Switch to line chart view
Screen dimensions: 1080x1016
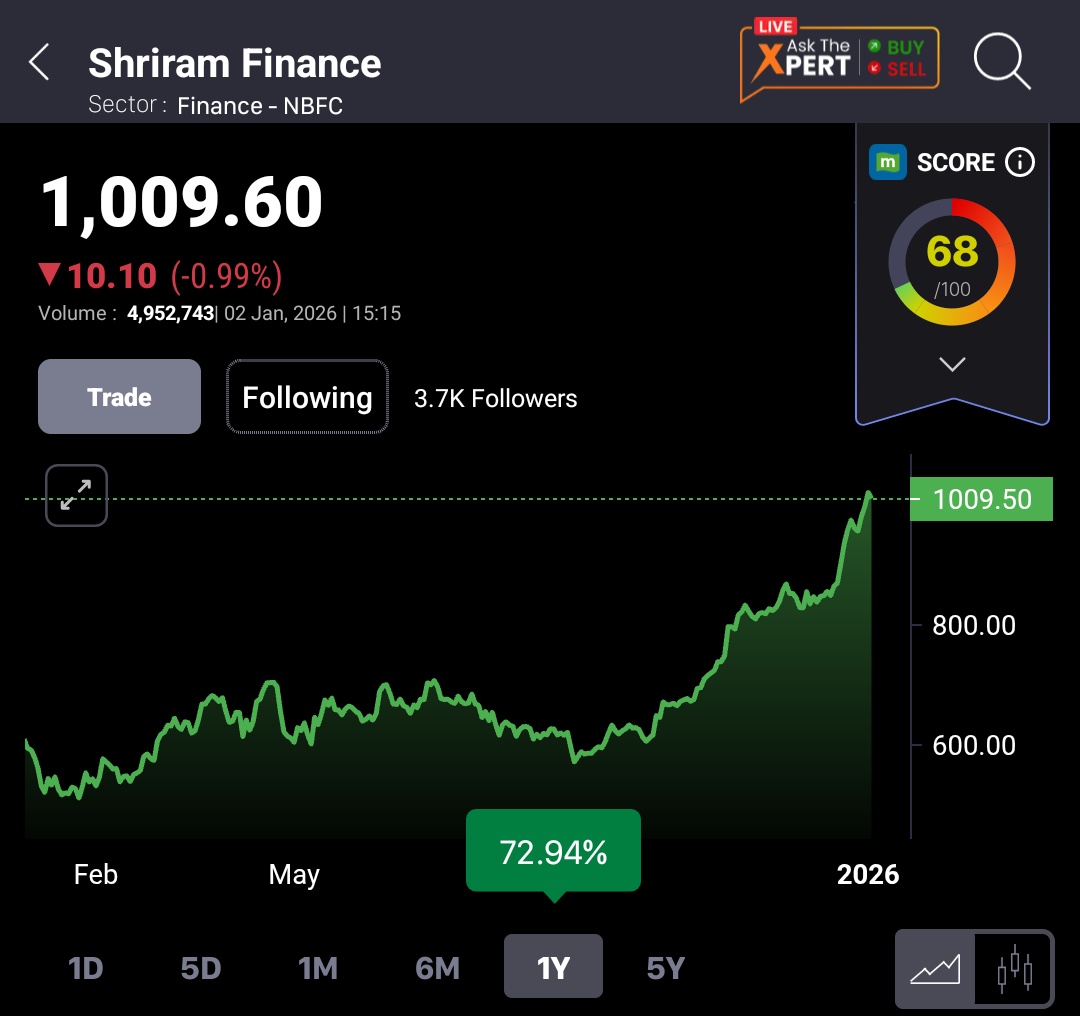(935, 968)
